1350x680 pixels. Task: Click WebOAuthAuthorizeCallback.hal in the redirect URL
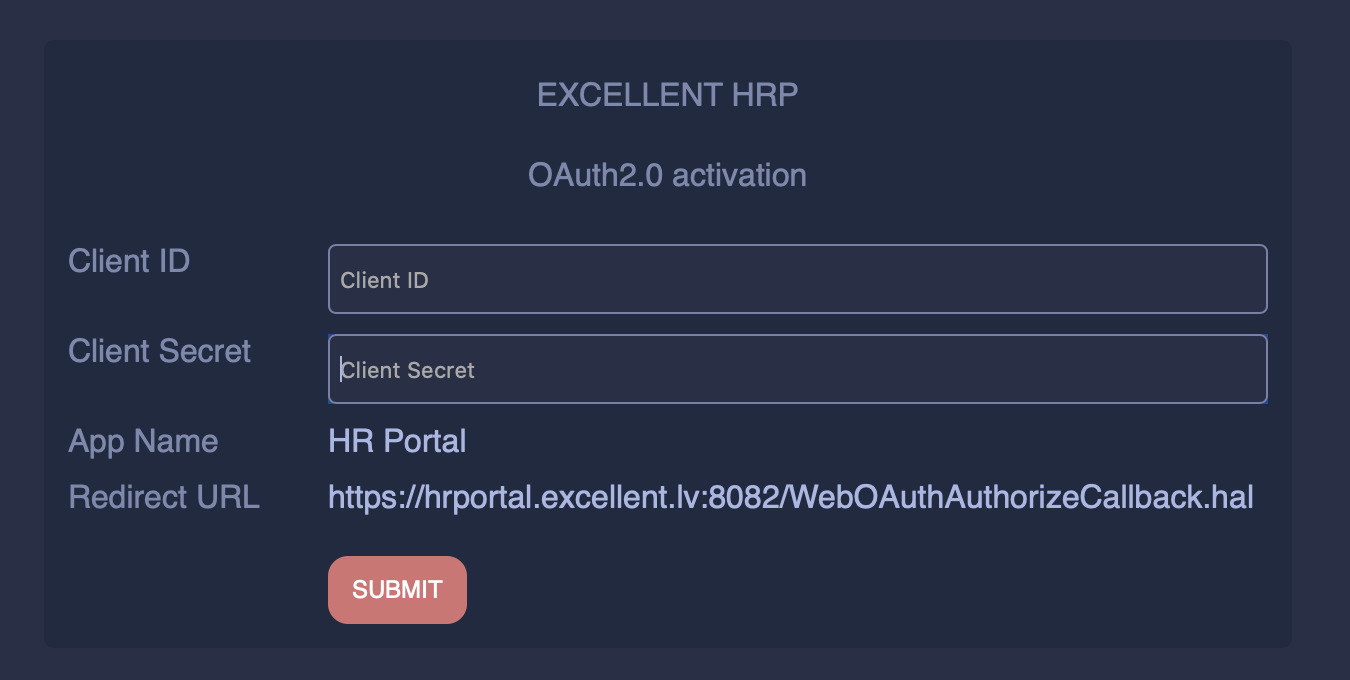(1023, 497)
